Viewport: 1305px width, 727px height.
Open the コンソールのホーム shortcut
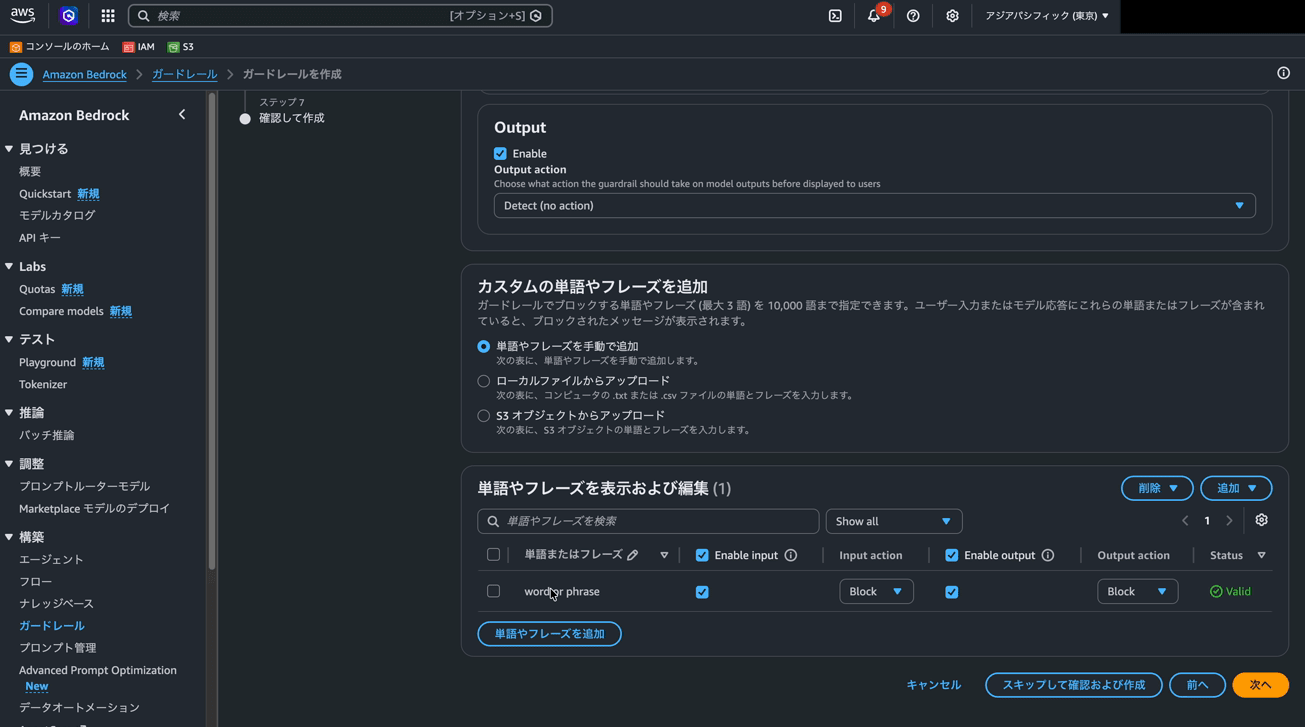(x=60, y=47)
